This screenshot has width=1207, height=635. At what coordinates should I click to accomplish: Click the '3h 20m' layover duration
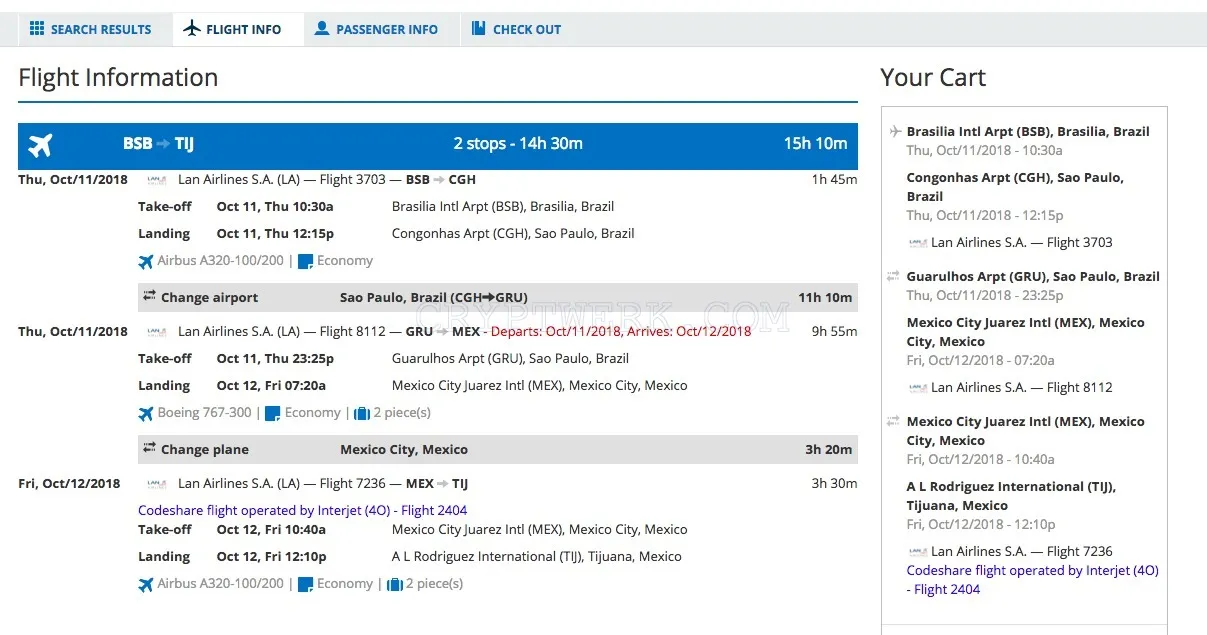click(x=829, y=449)
